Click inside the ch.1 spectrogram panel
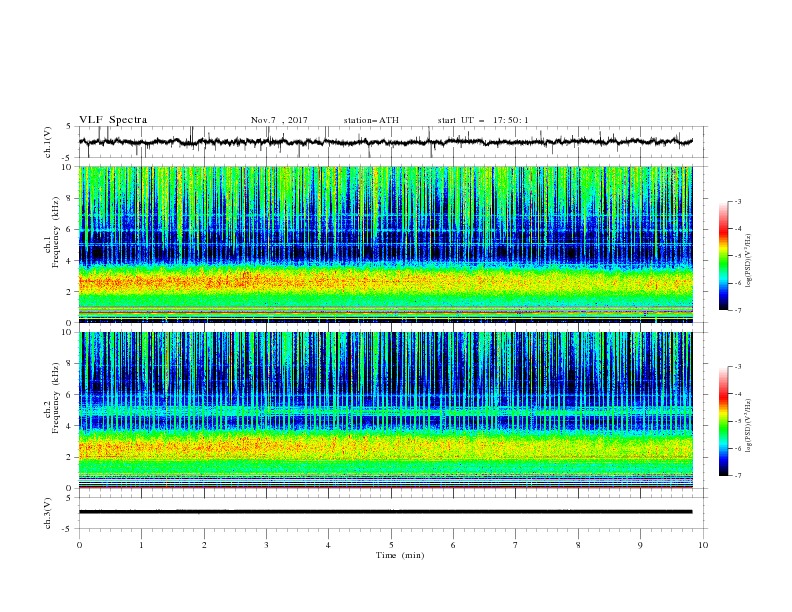The image size is (792, 612). point(385,244)
